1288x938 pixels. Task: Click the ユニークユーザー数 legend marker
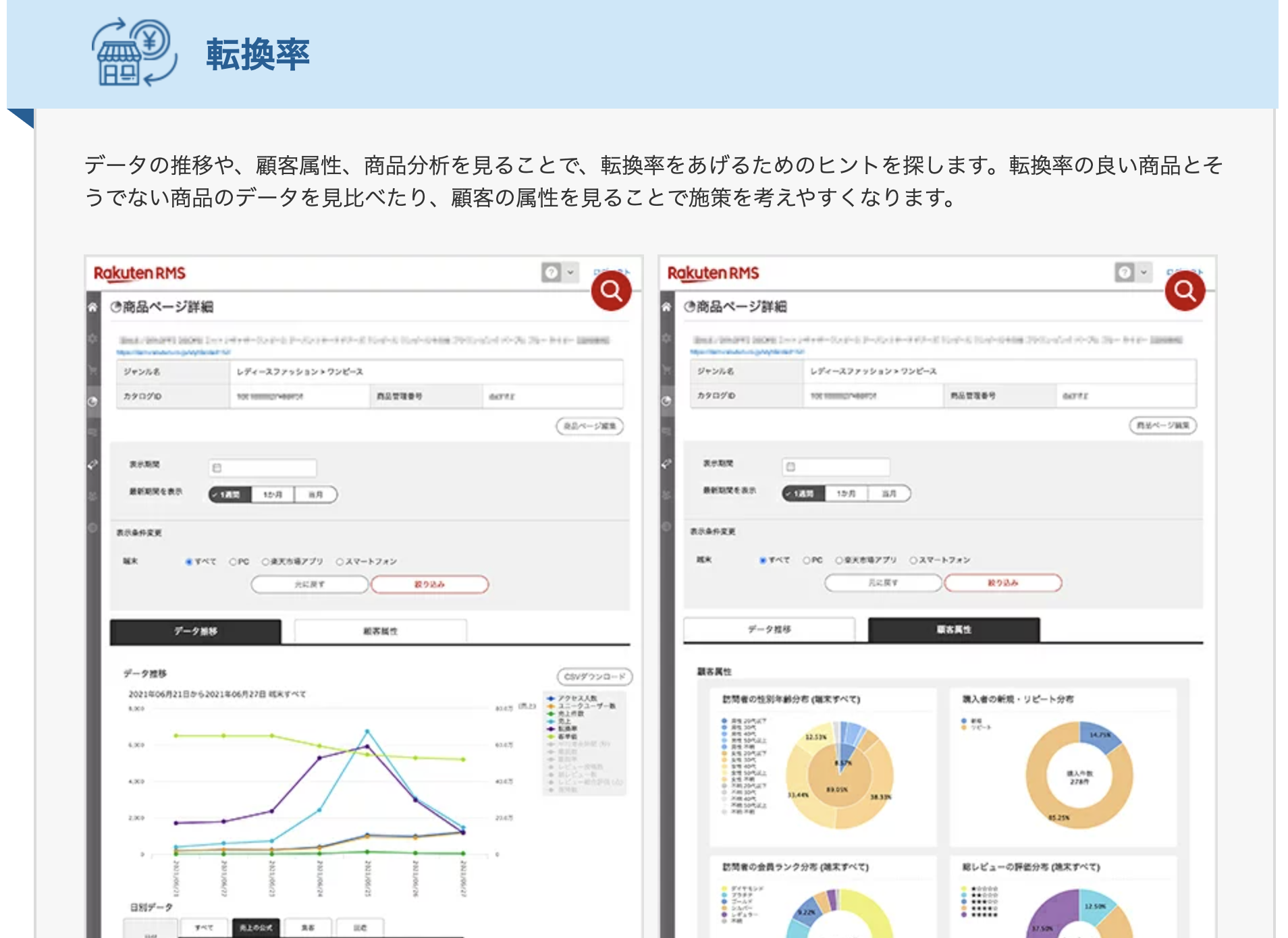coord(551,706)
